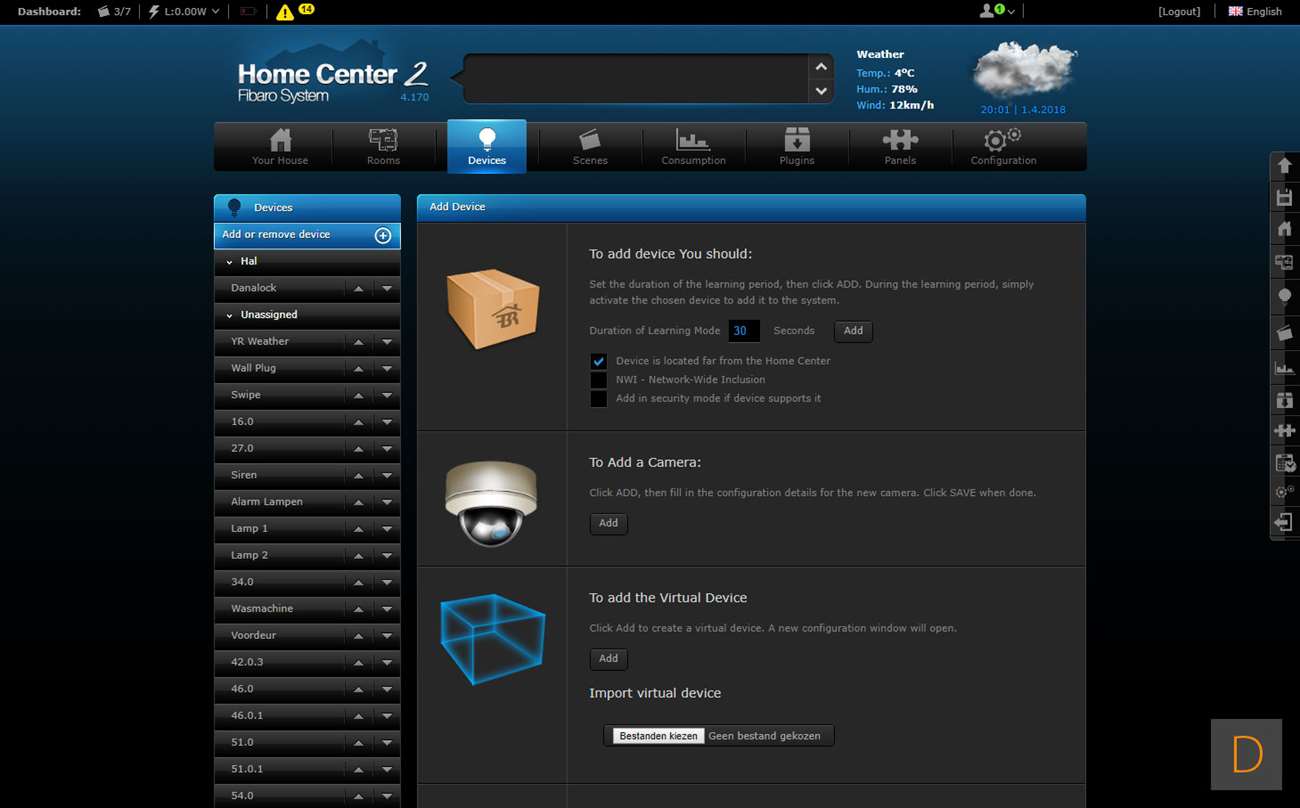Image resolution: width=1300 pixels, height=808 pixels.
Task: Uncheck Device is located far from Home Center
Action: (x=598, y=361)
